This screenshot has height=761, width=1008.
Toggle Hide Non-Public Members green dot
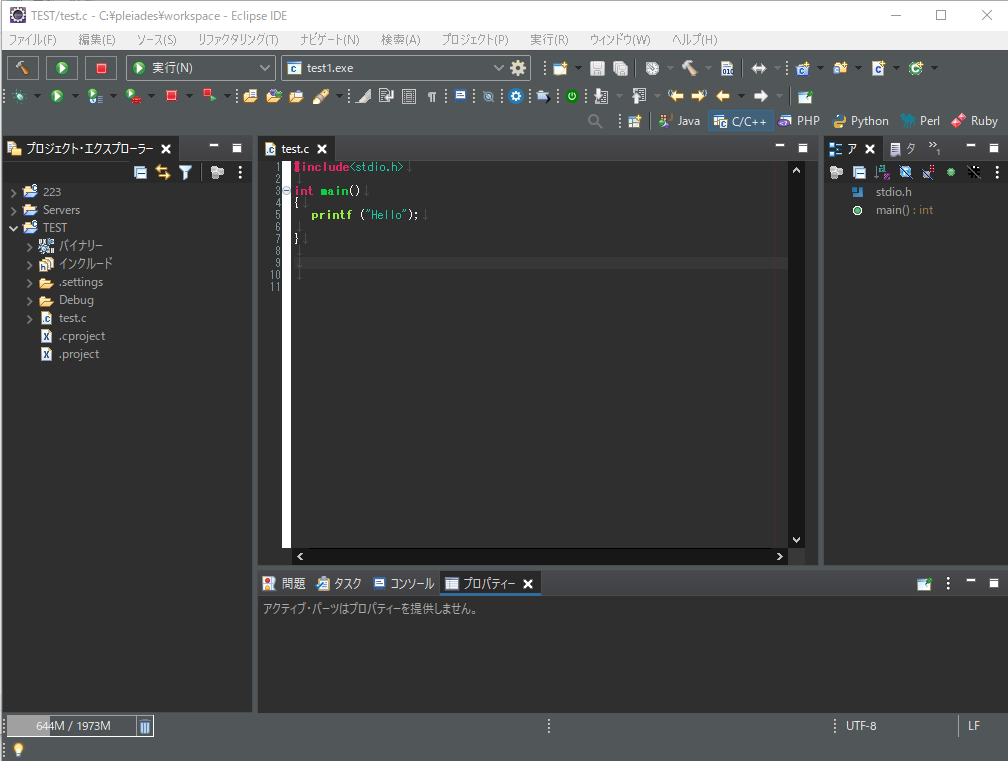click(951, 172)
